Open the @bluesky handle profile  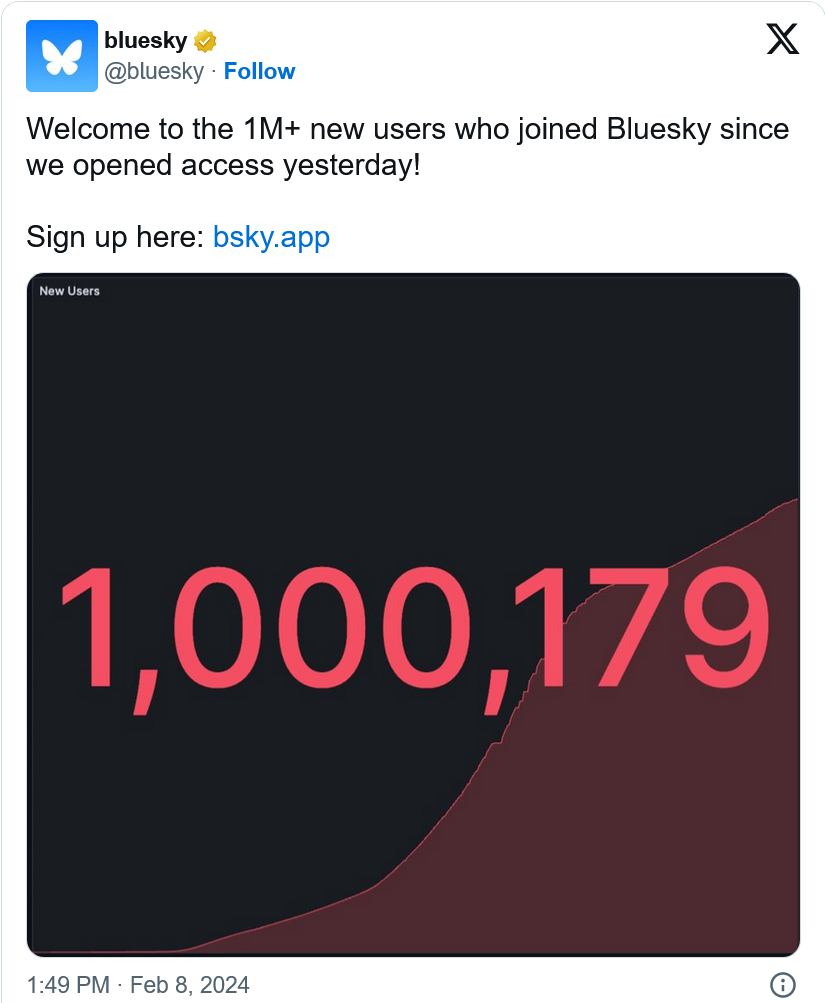(154, 71)
